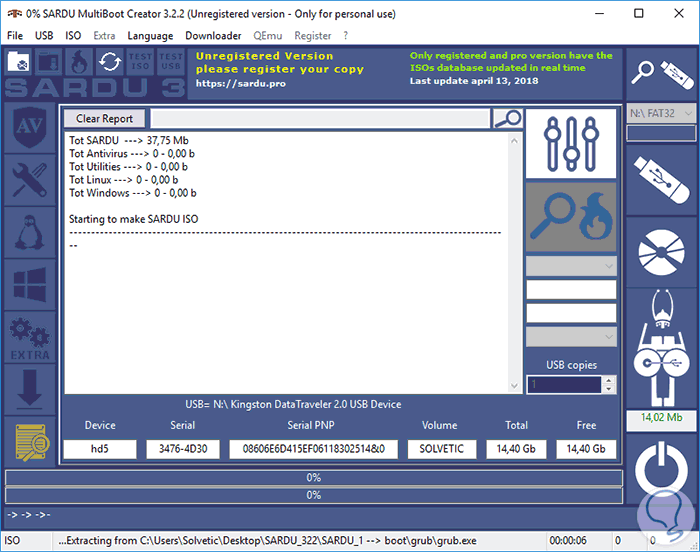700x552 pixels.
Task: Click the upper 0% progress bar
Action: click(313, 477)
